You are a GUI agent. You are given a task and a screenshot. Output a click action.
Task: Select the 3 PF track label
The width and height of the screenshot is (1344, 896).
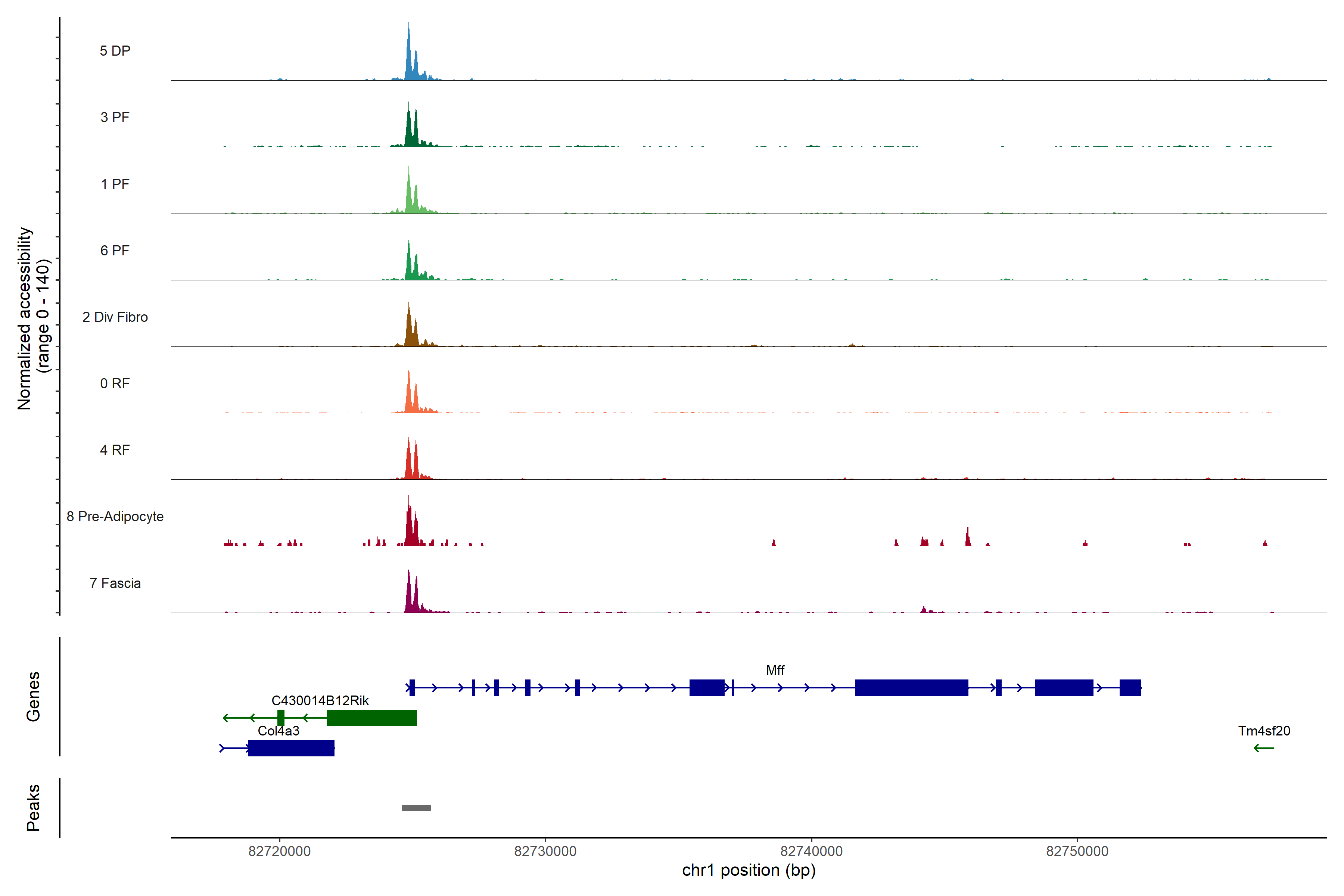pos(115,117)
